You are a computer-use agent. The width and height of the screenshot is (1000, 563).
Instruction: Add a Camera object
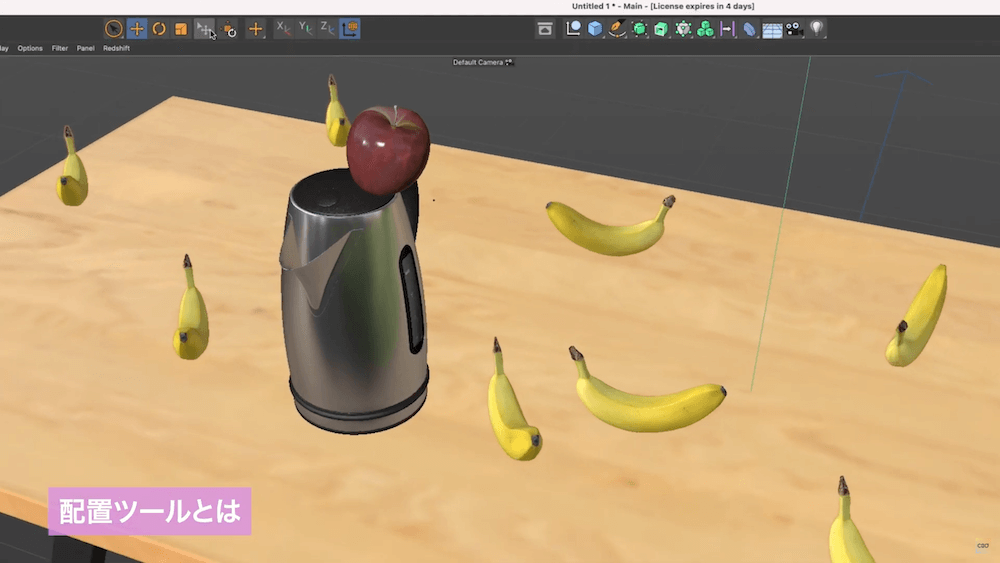(x=794, y=29)
